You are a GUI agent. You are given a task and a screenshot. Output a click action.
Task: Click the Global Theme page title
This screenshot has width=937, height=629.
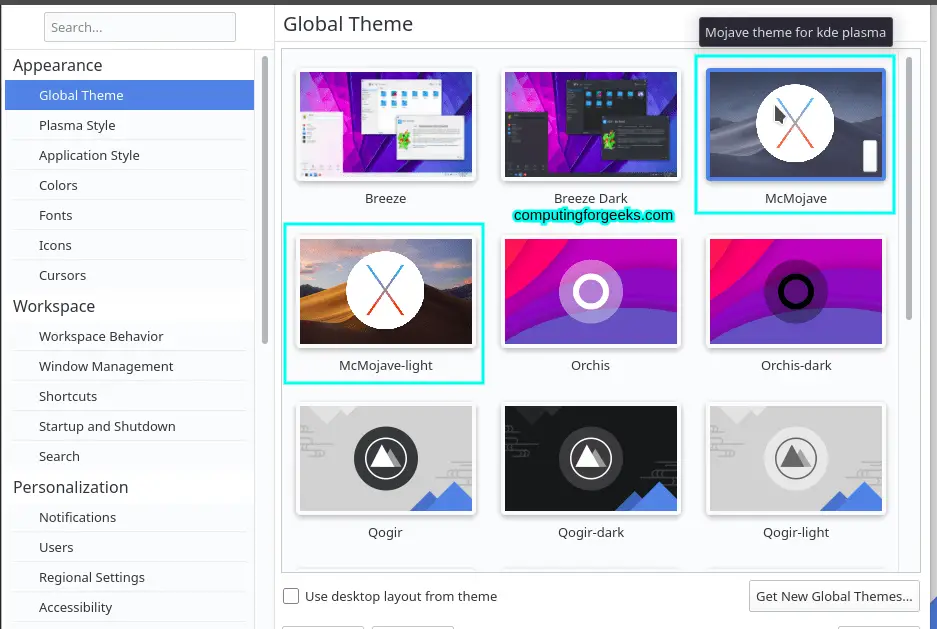[x=348, y=24]
